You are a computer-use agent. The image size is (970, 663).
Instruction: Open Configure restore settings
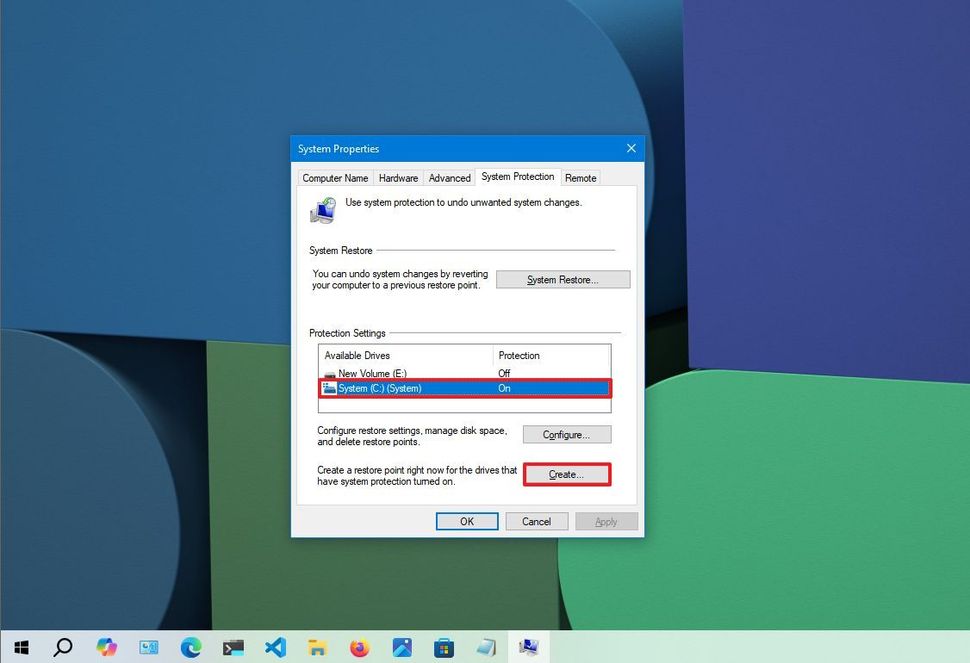(x=566, y=434)
